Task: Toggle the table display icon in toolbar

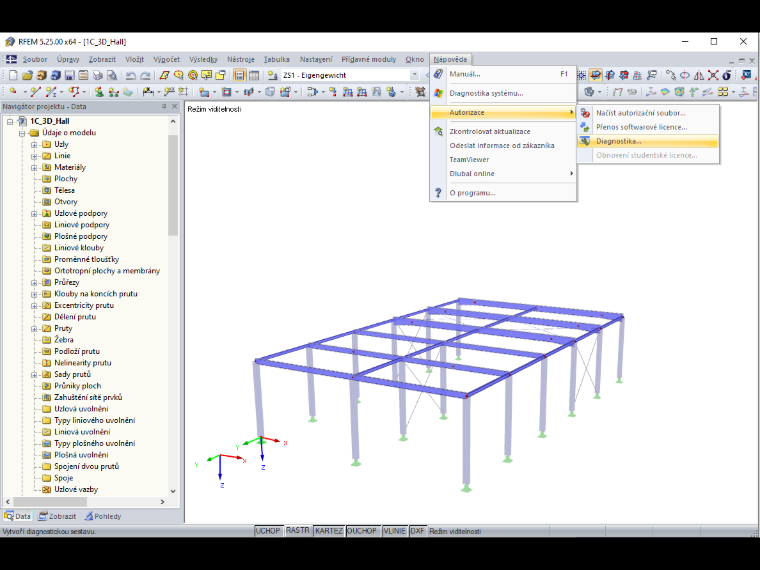Action: pos(253,75)
